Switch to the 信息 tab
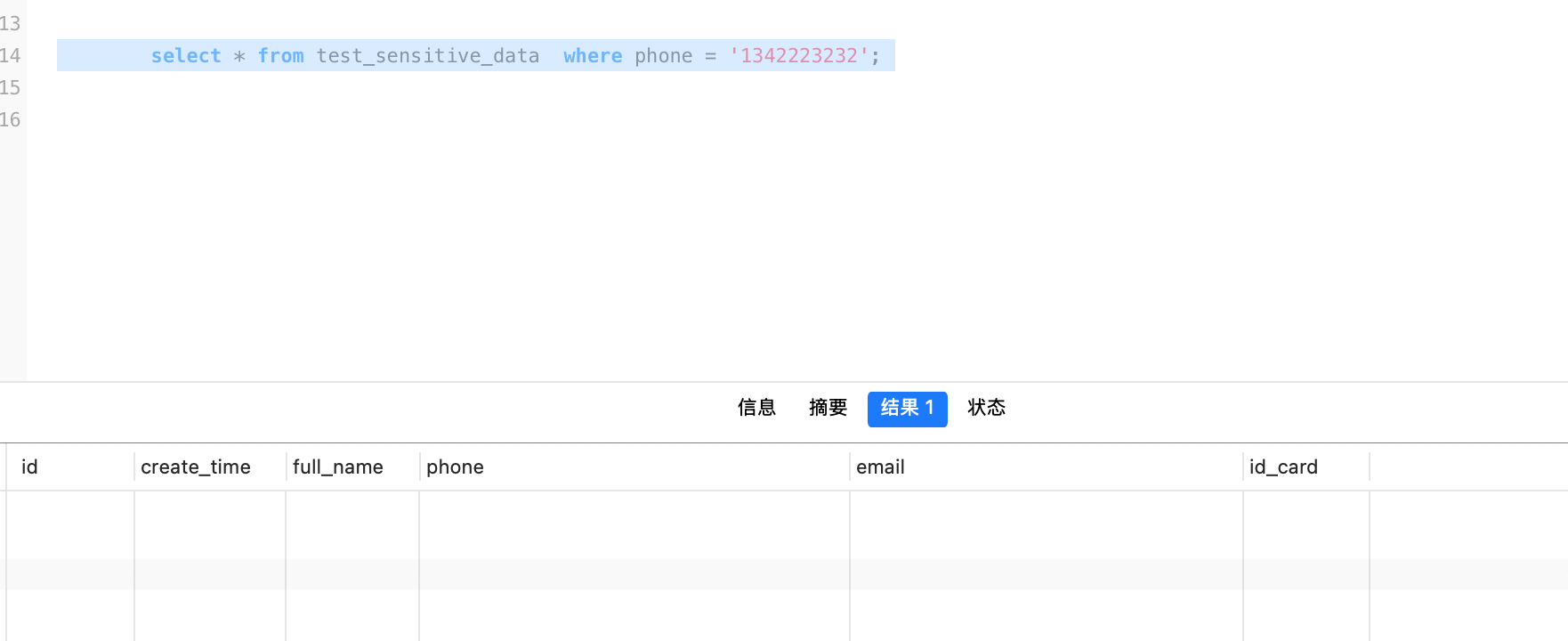The image size is (1568, 641). pos(756,408)
